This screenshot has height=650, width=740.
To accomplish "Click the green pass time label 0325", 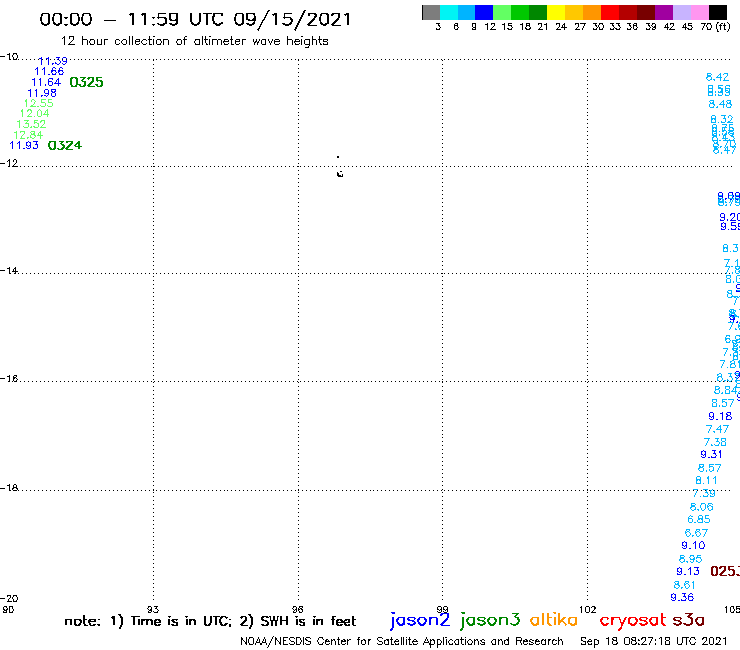I will 86,82.
